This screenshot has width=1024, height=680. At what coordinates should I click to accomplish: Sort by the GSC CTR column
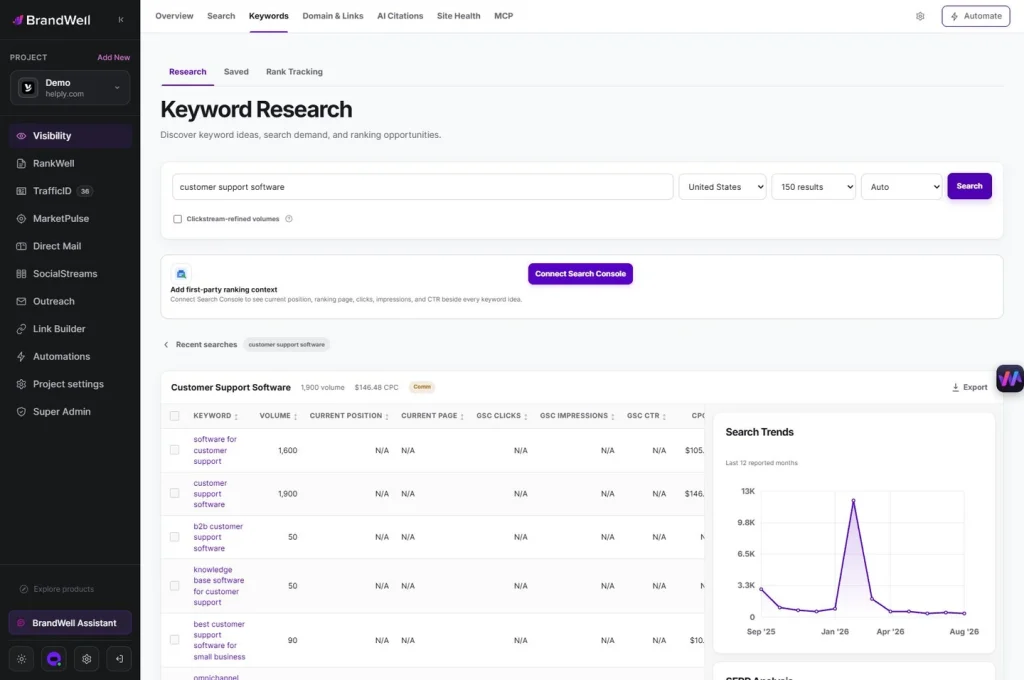pos(647,416)
